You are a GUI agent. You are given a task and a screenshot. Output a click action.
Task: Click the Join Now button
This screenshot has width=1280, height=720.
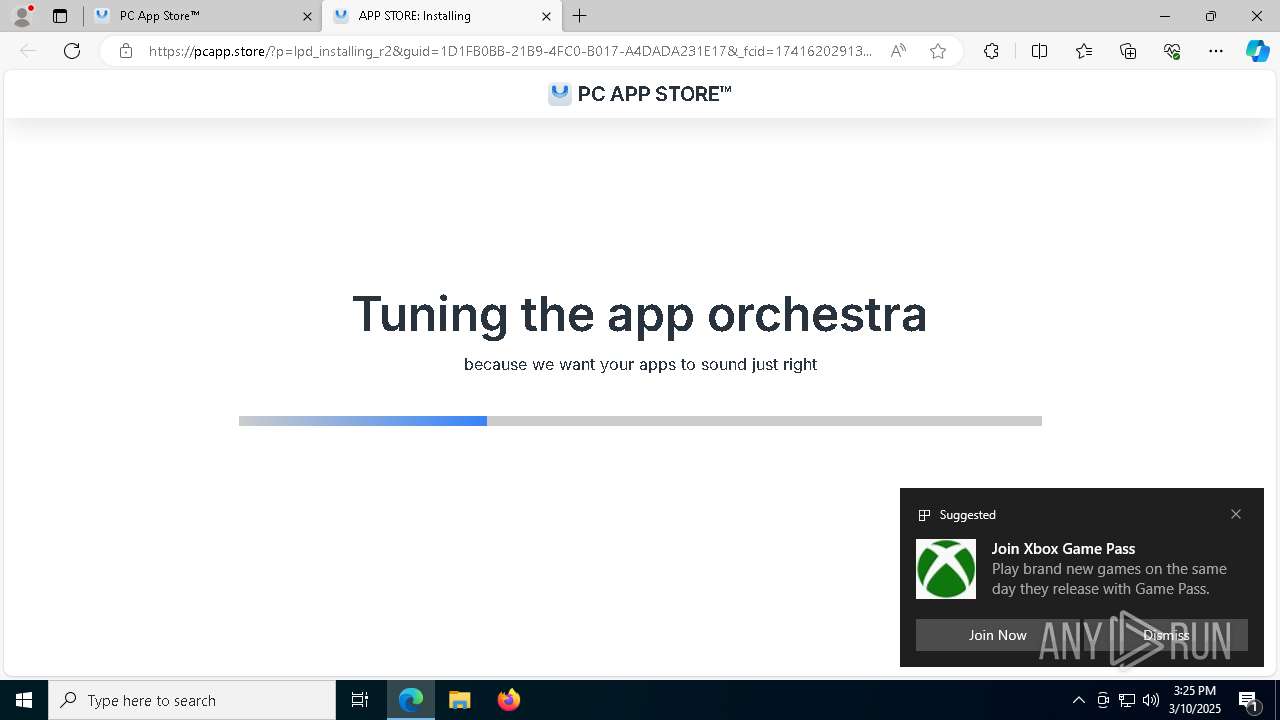[x=997, y=635]
